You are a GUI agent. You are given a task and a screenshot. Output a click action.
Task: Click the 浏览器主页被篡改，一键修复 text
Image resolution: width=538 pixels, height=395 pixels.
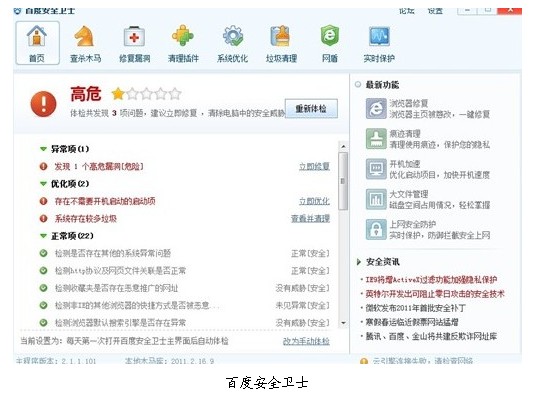coord(440,114)
